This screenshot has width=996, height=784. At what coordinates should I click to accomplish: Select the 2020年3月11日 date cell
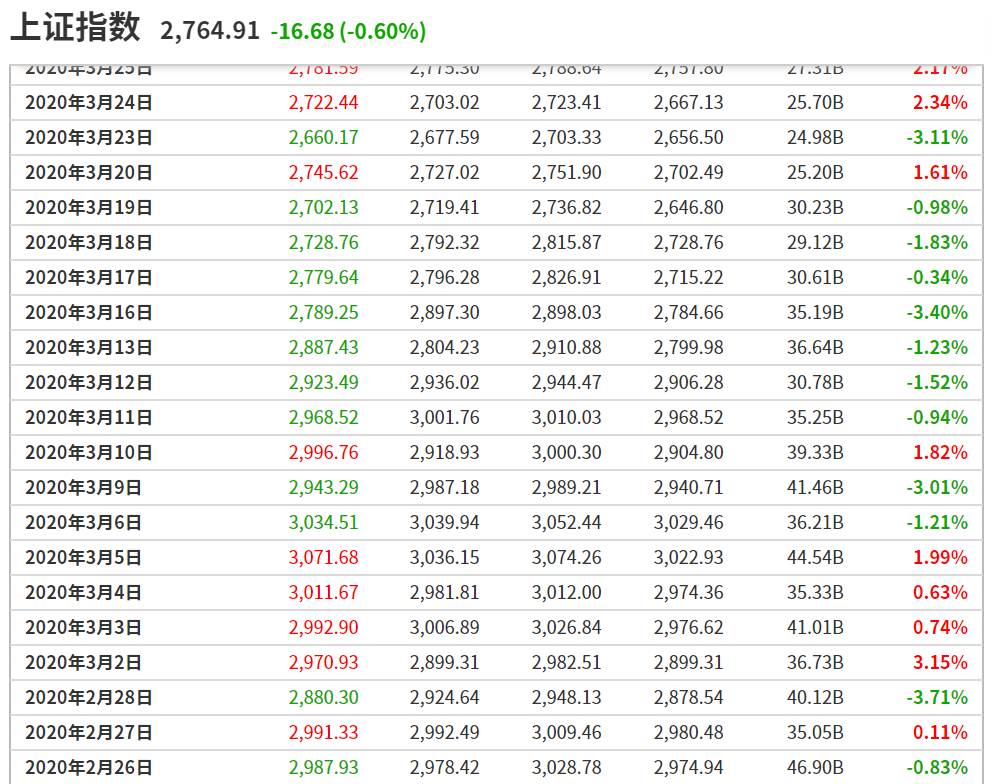[89, 417]
